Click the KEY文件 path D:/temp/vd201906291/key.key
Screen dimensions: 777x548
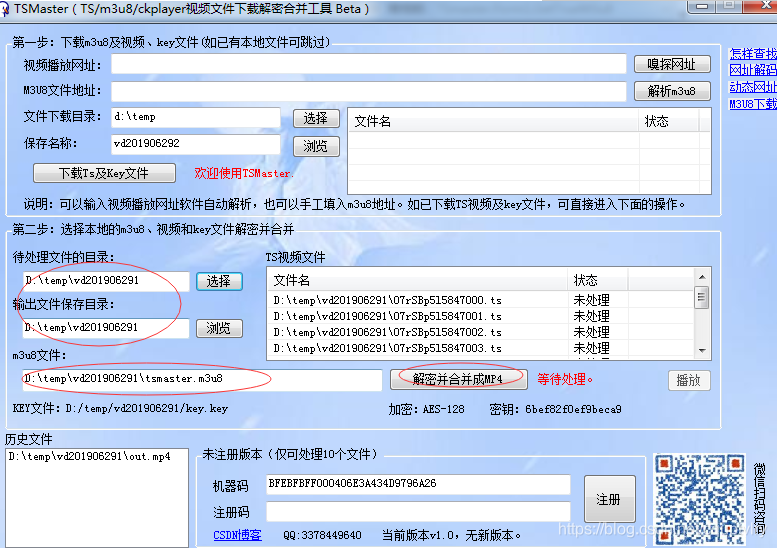(x=147, y=409)
